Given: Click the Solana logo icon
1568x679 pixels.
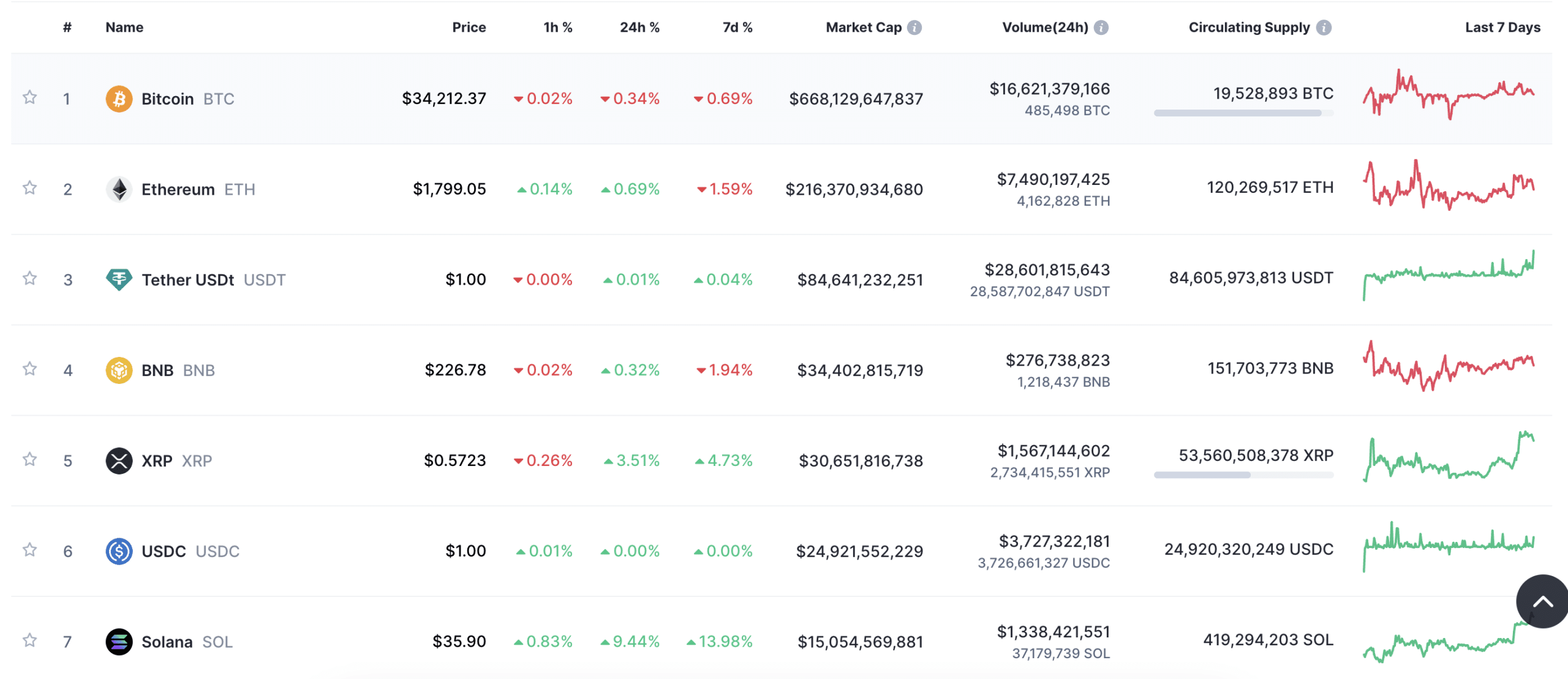Looking at the screenshot, I should coord(119,642).
